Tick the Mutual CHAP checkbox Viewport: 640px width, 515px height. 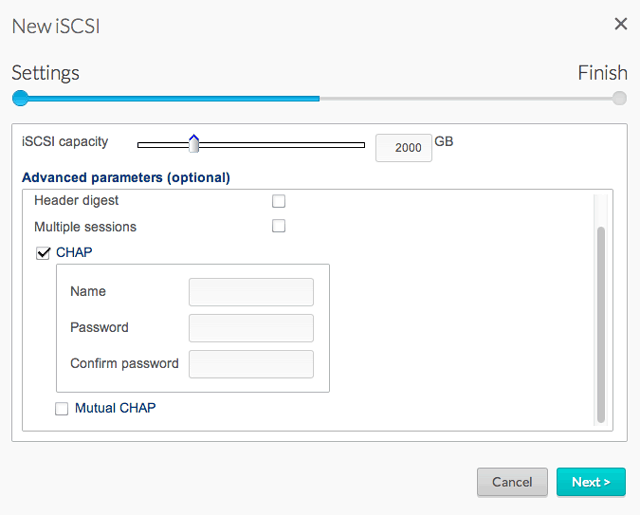click(x=62, y=408)
